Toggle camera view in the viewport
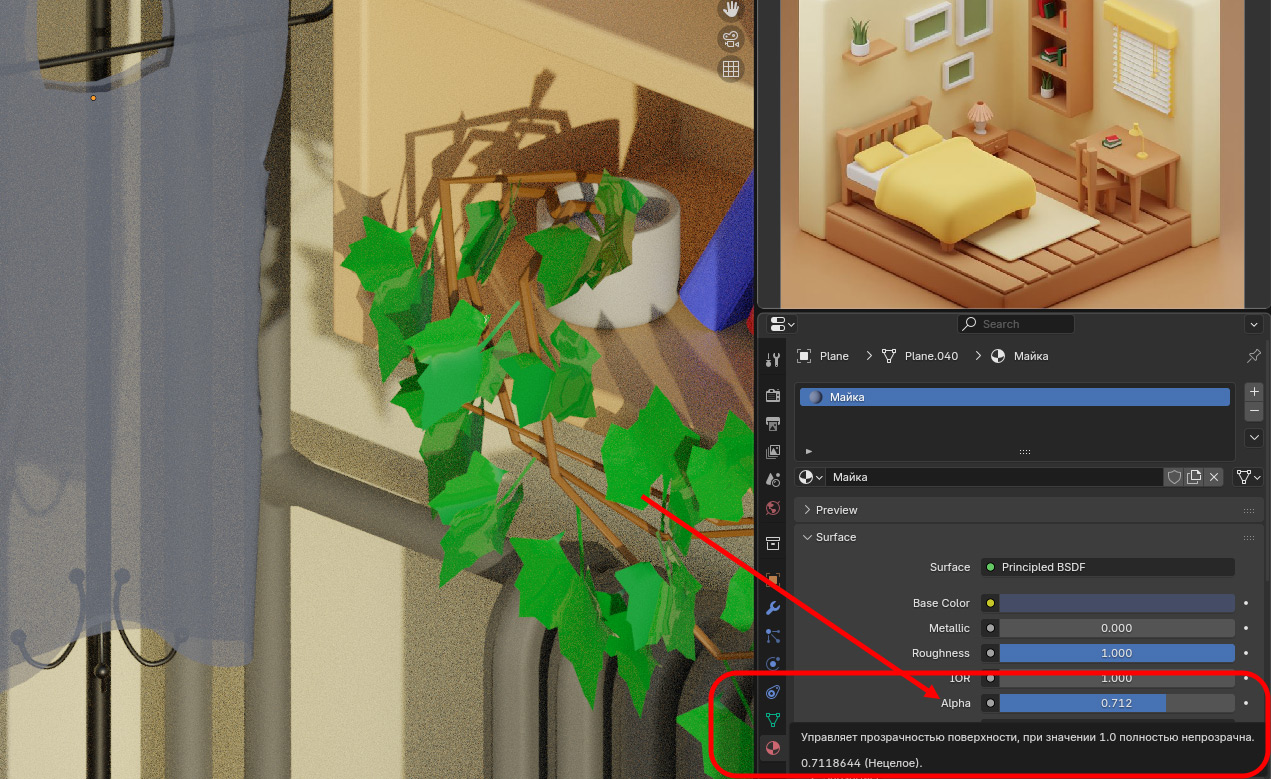Viewport: 1271px width, 779px height. [x=731, y=40]
